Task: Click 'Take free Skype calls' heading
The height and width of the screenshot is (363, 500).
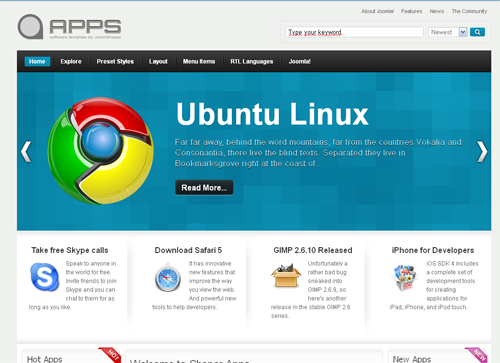Action: point(70,250)
